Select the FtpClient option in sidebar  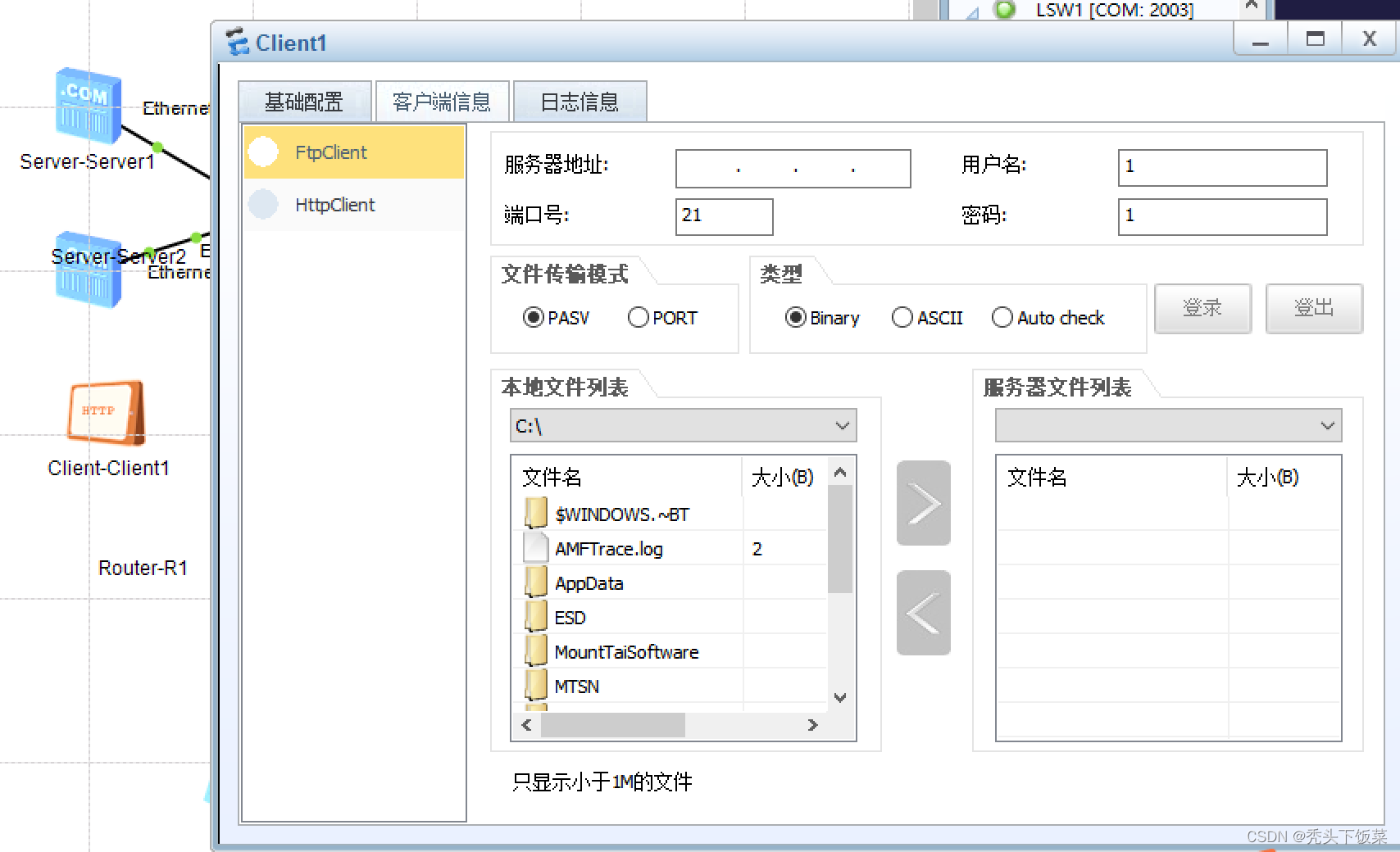[354, 152]
